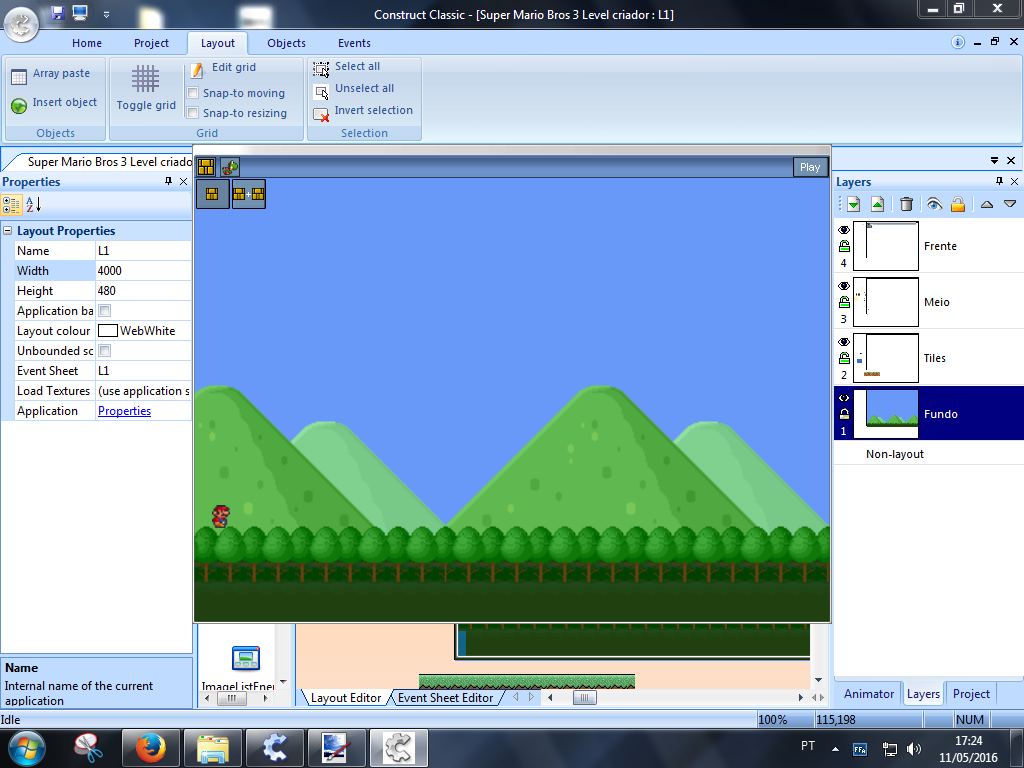Click the Event Sheet value L1
This screenshot has height=768, width=1024.
(143, 371)
